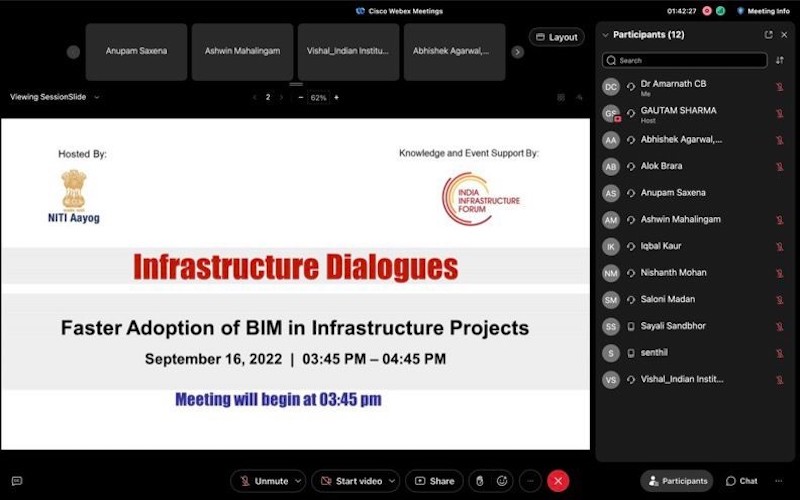Click muted mic icon for Saloni Madan

(780, 299)
